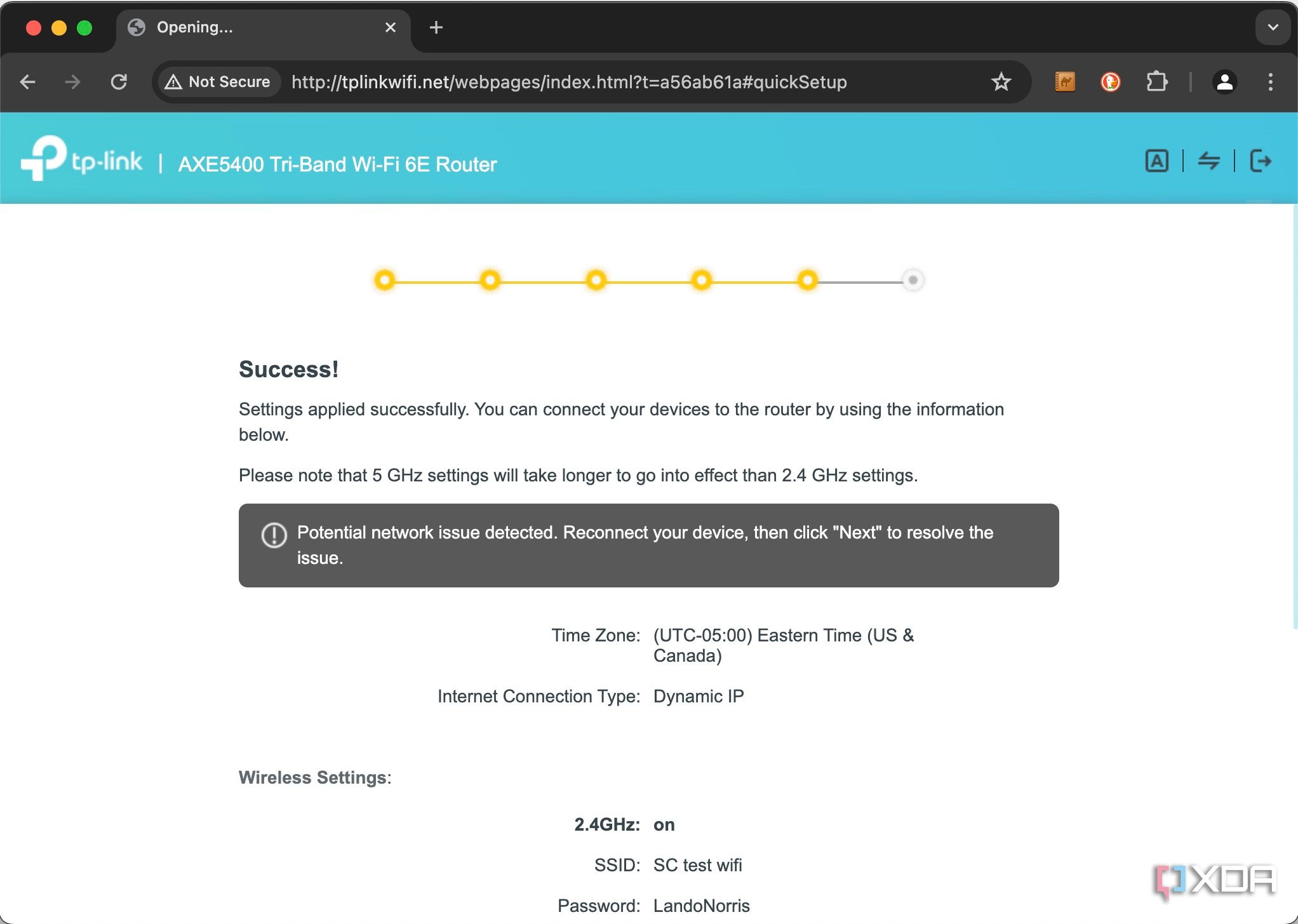Open the Extensions puzzle-piece menu
The height and width of the screenshot is (924, 1298).
pos(1157,82)
